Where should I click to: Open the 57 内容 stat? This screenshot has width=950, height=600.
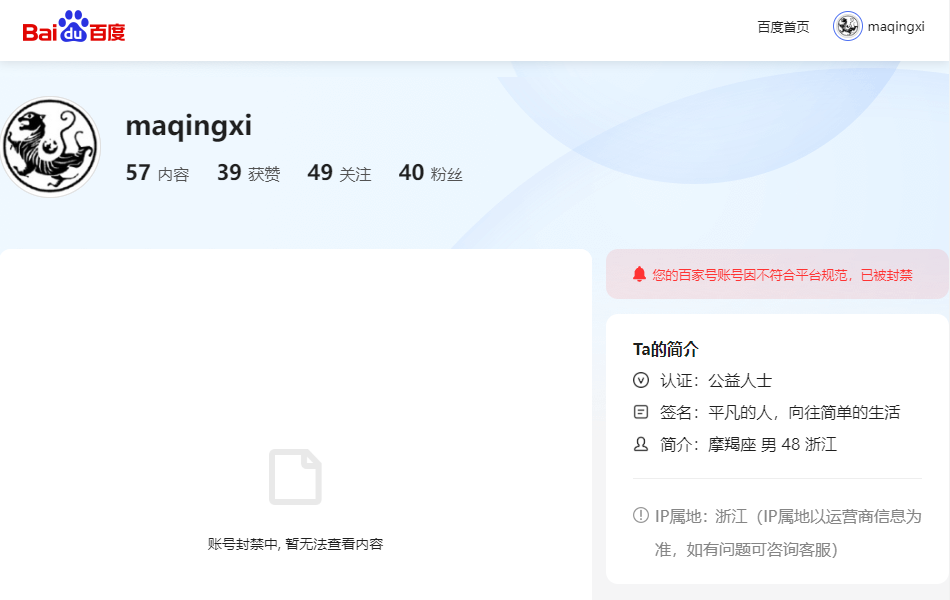pos(157,173)
